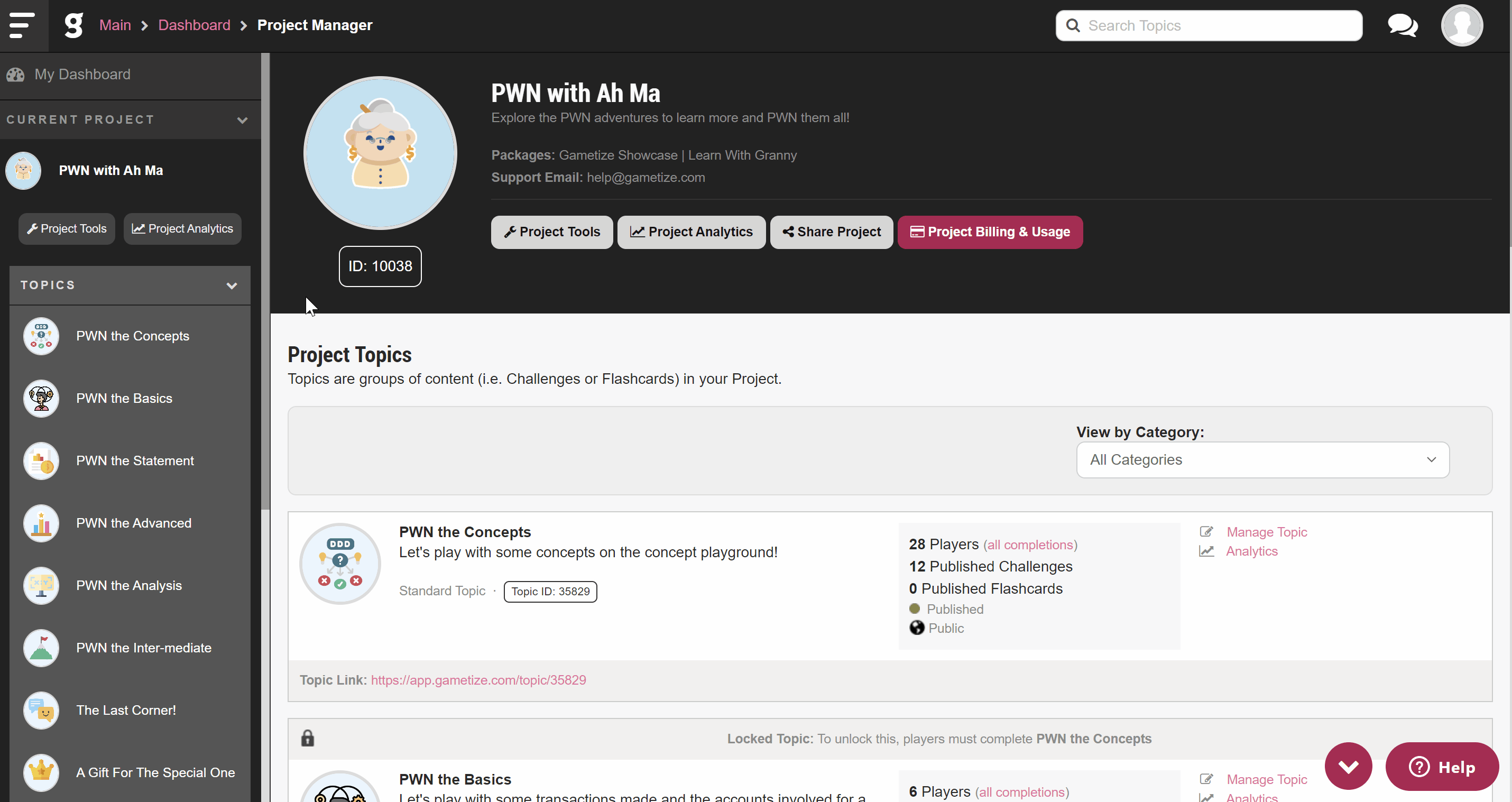Open the topic link URL for 35829
The height and width of the screenshot is (802, 1512).
pos(478,680)
